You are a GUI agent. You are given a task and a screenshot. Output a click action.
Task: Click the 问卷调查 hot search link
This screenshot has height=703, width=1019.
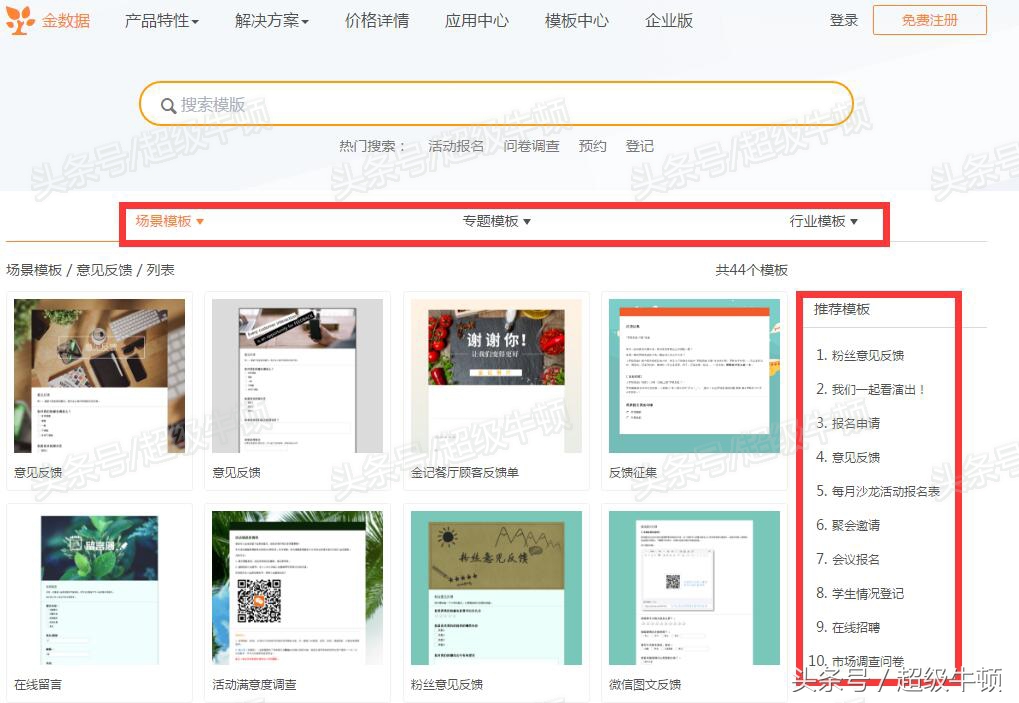tap(531, 146)
